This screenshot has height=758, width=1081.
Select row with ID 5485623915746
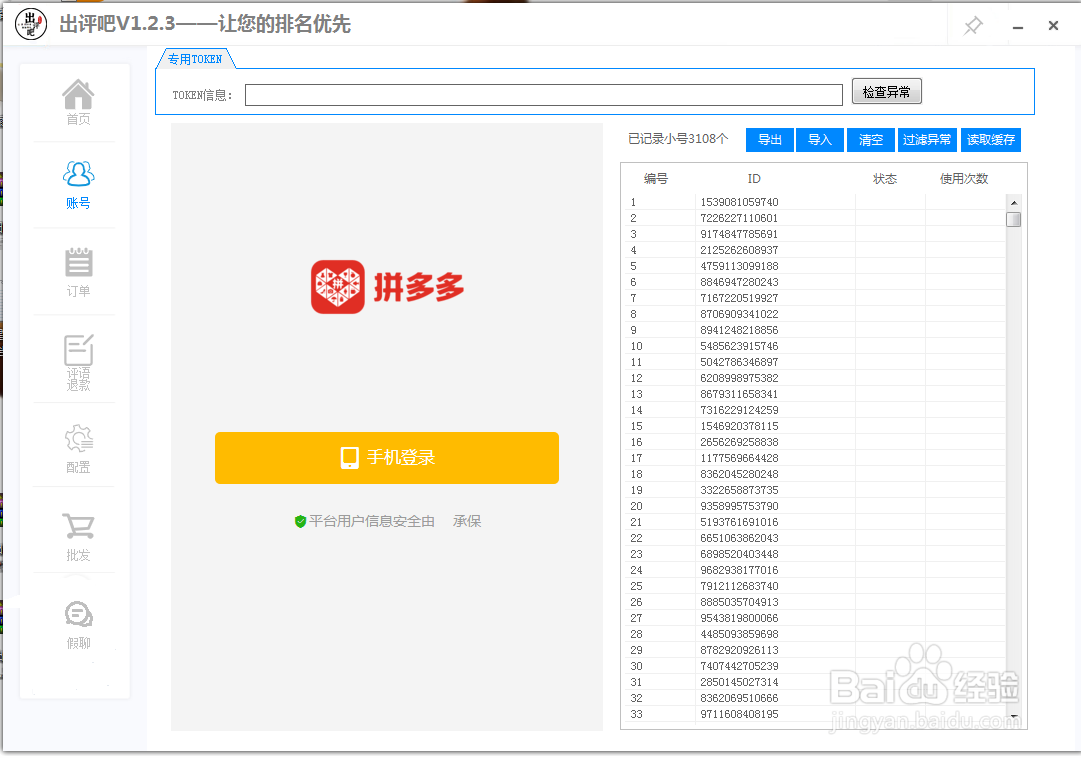pyautogui.click(x=815, y=346)
